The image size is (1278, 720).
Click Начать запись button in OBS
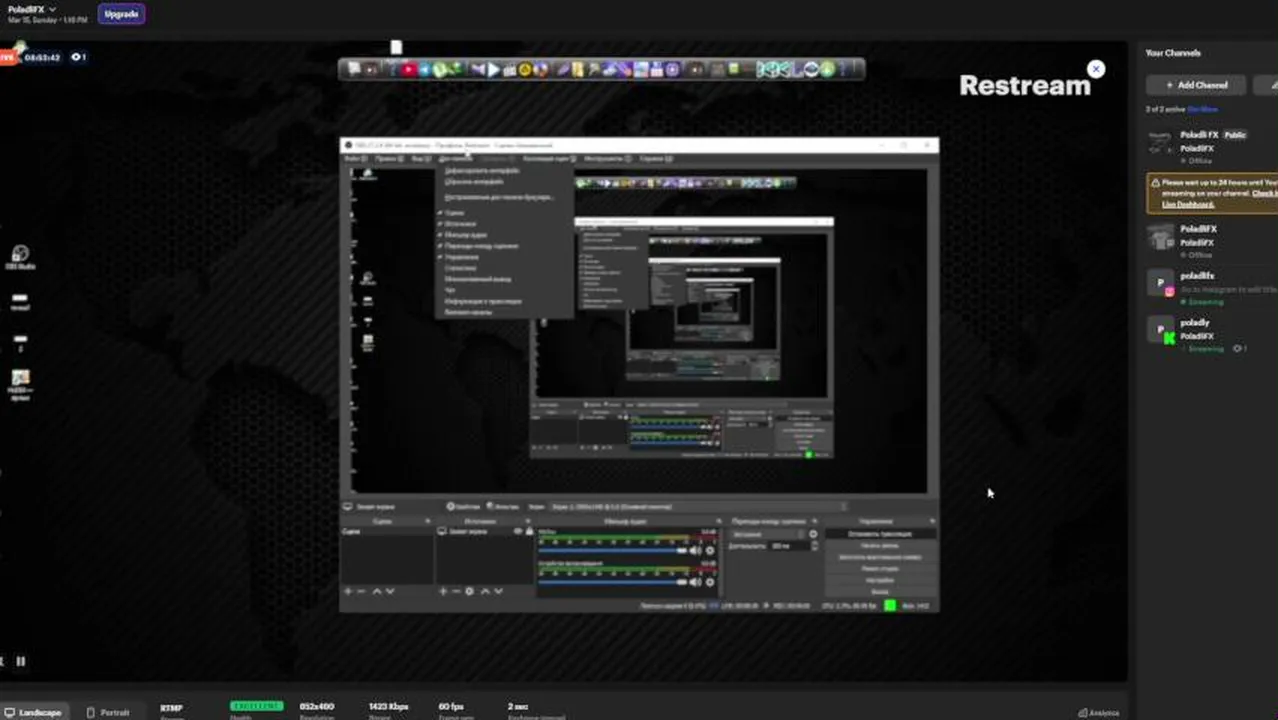click(x=880, y=546)
